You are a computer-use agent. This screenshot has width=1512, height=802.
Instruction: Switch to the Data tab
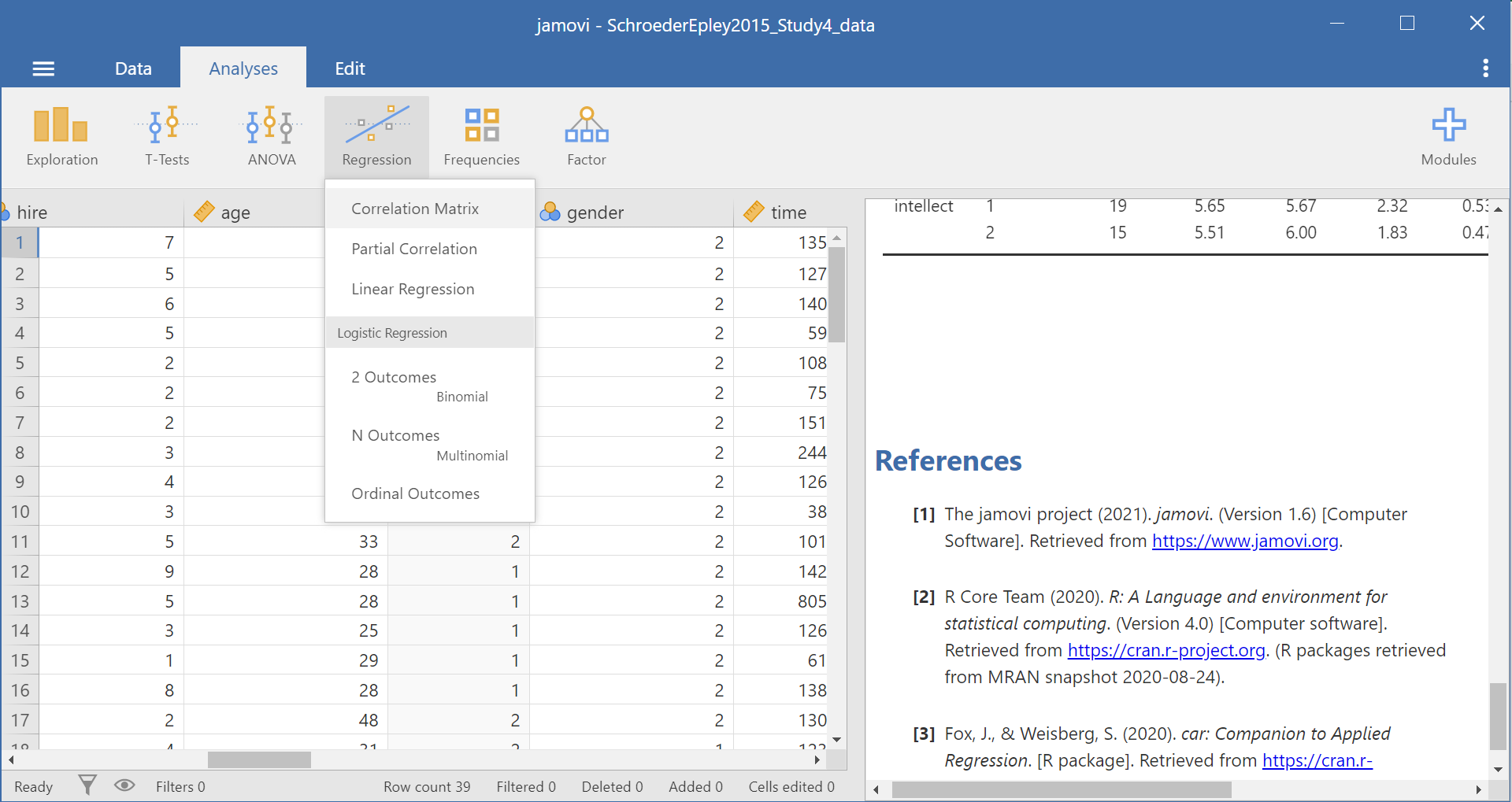point(133,68)
